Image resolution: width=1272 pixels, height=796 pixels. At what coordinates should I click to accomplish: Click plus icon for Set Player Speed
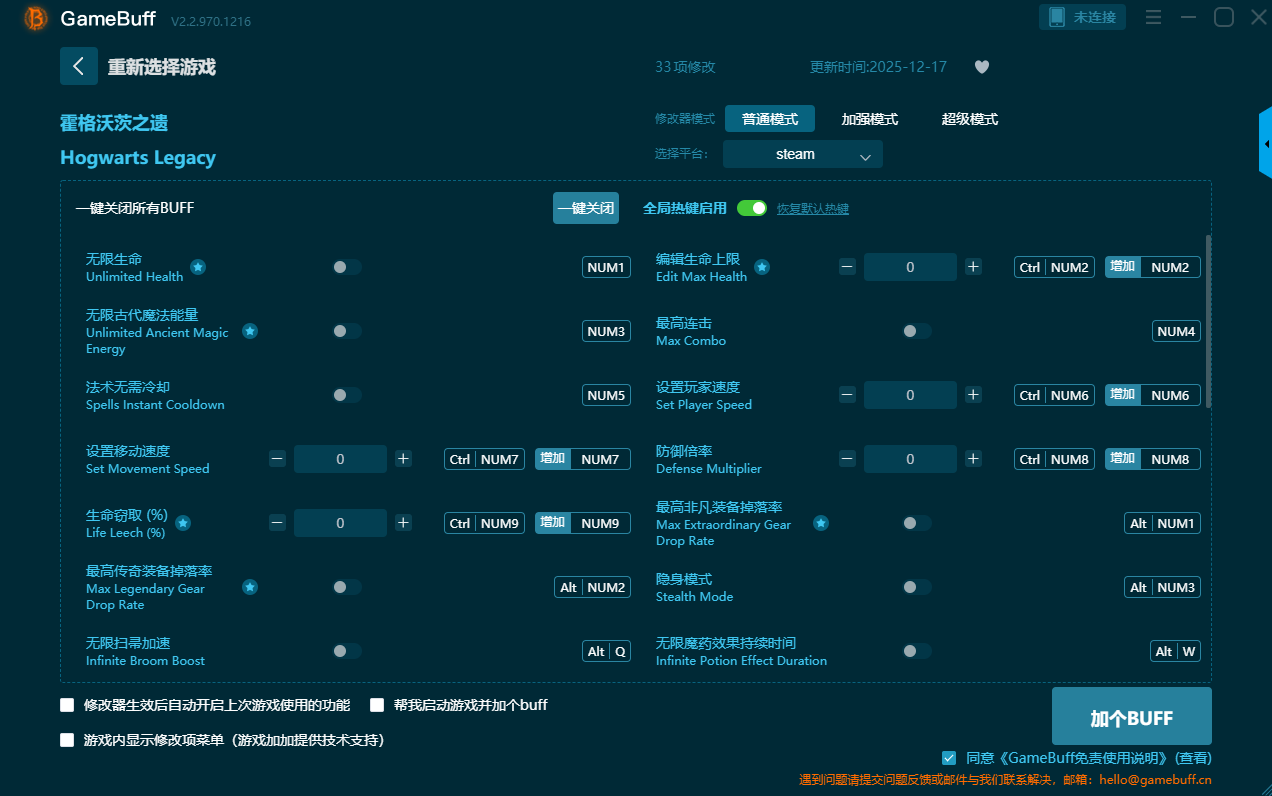[x=973, y=395]
